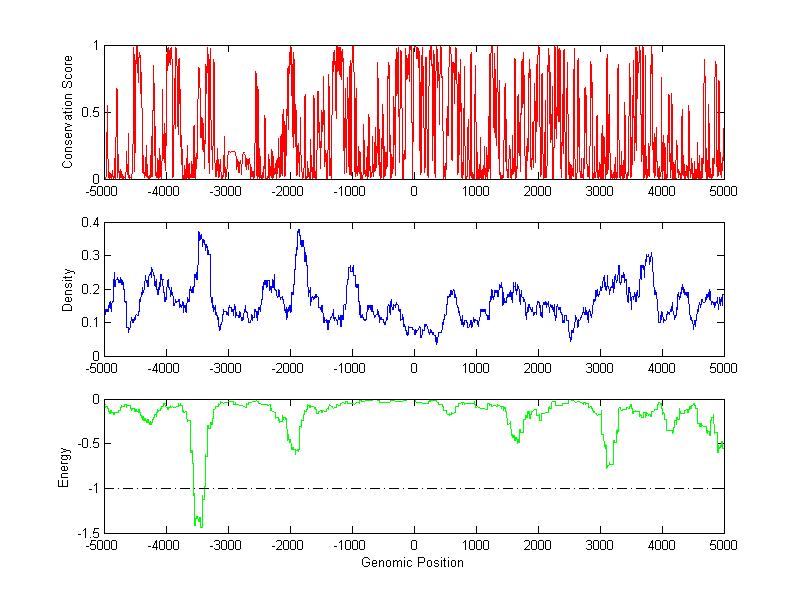Click the green energy dip near position 1700
This screenshot has width=800, height=599.
[517, 440]
